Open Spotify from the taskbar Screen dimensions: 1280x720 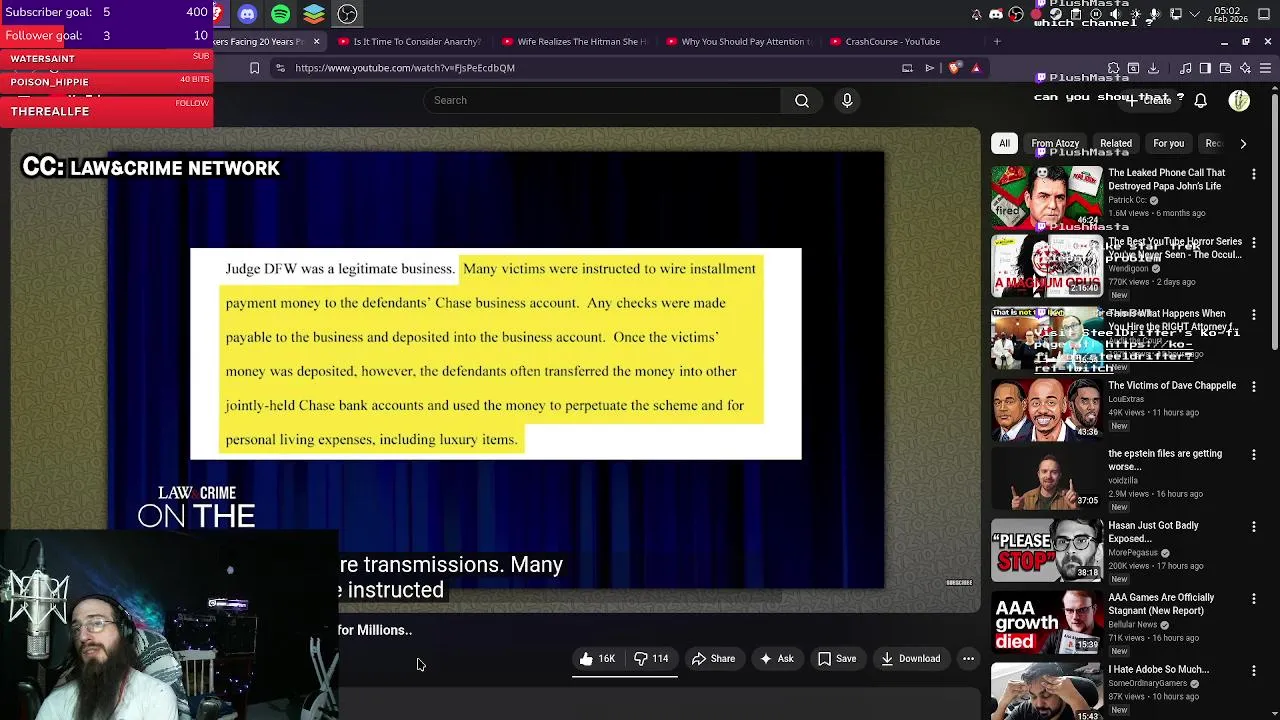tap(281, 14)
